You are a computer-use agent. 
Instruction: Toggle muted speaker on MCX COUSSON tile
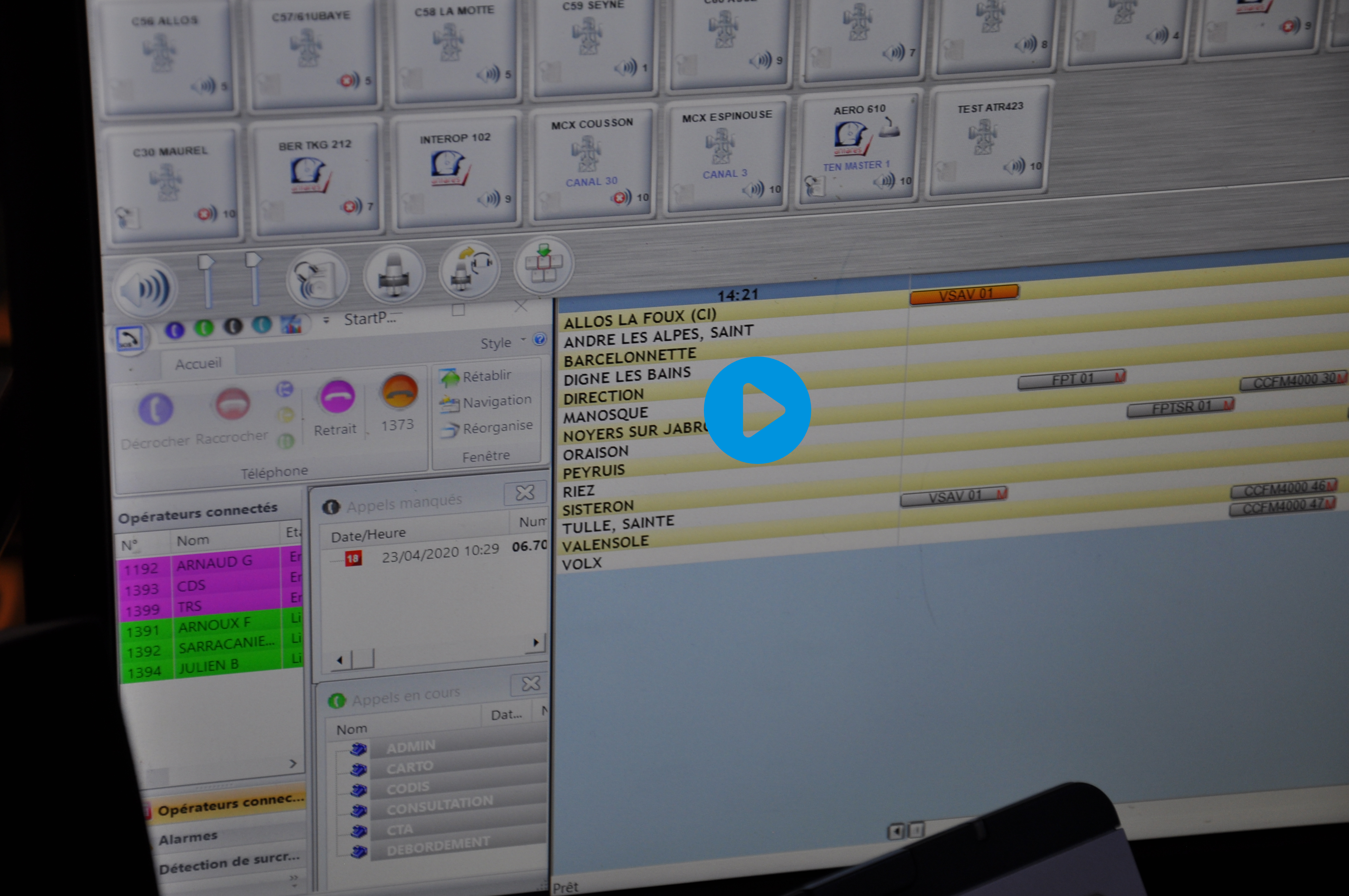tap(622, 198)
